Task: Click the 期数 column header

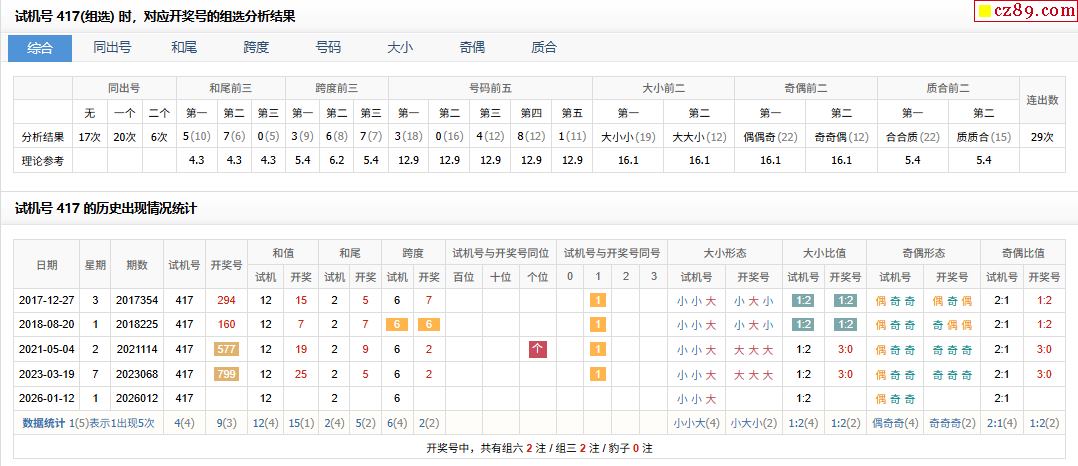Action: point(136,265)
